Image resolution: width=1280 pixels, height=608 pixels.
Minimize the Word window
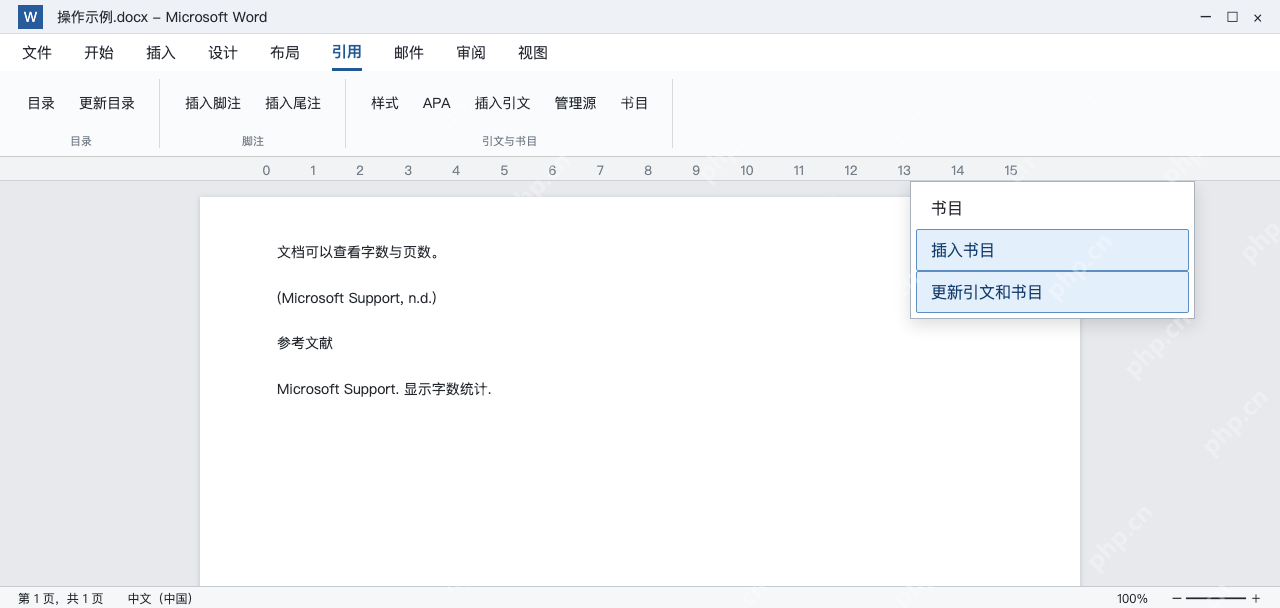tap(1206, 17)
